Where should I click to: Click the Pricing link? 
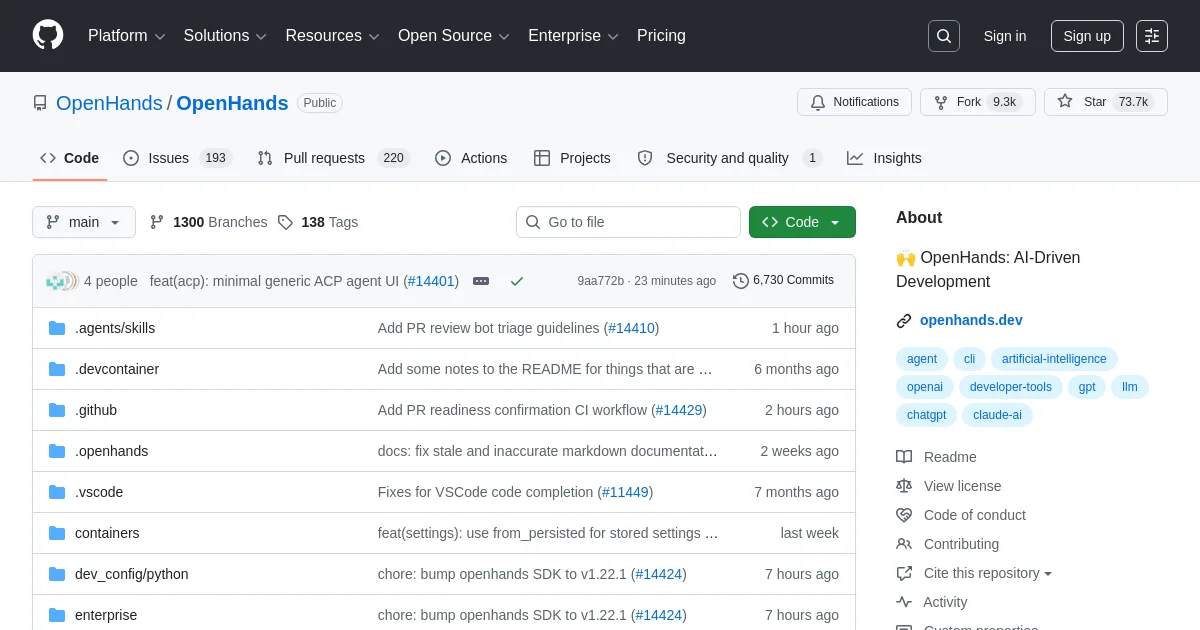pos(661,36)
